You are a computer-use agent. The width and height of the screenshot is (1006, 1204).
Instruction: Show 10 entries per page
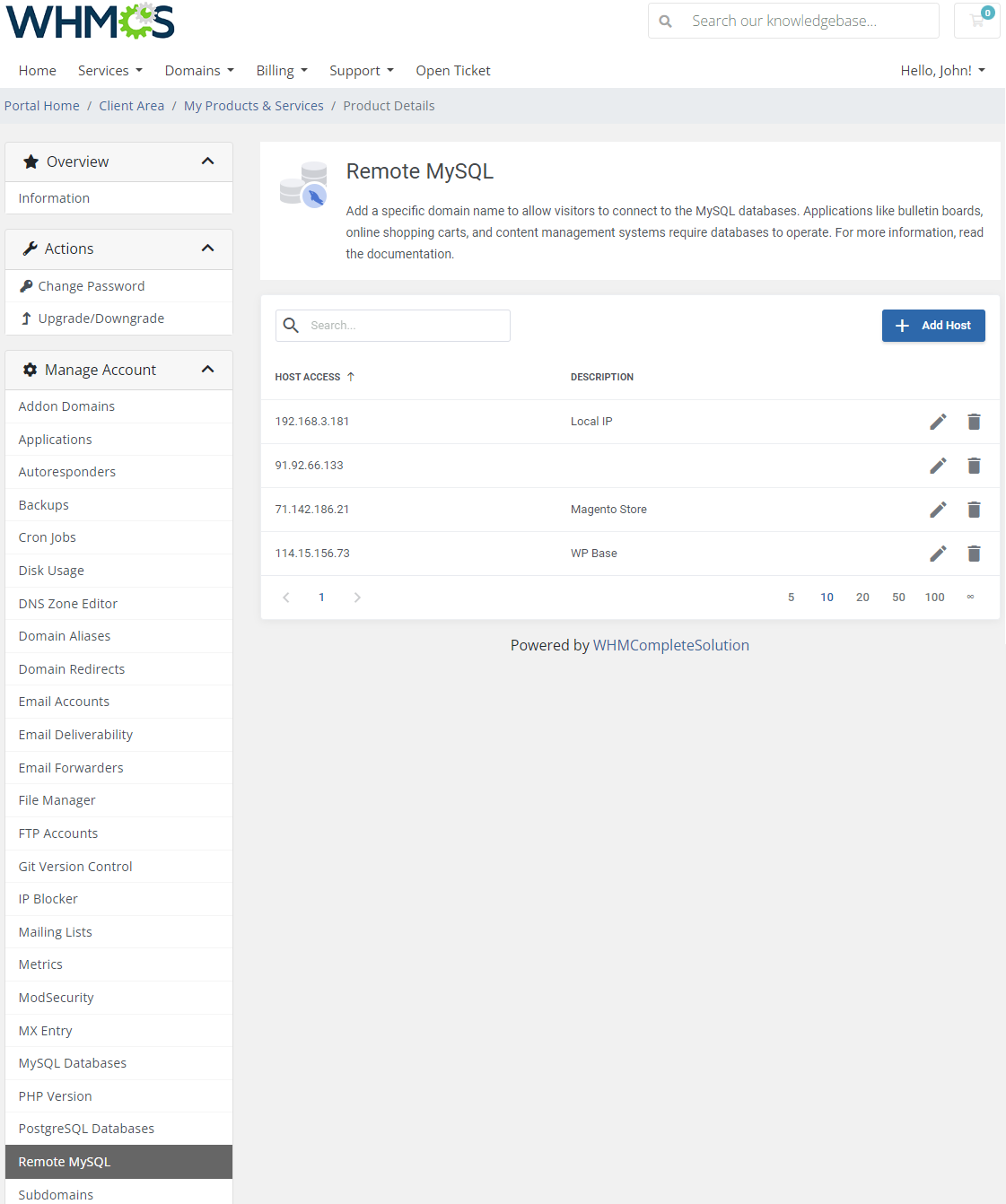pos(827,598)
